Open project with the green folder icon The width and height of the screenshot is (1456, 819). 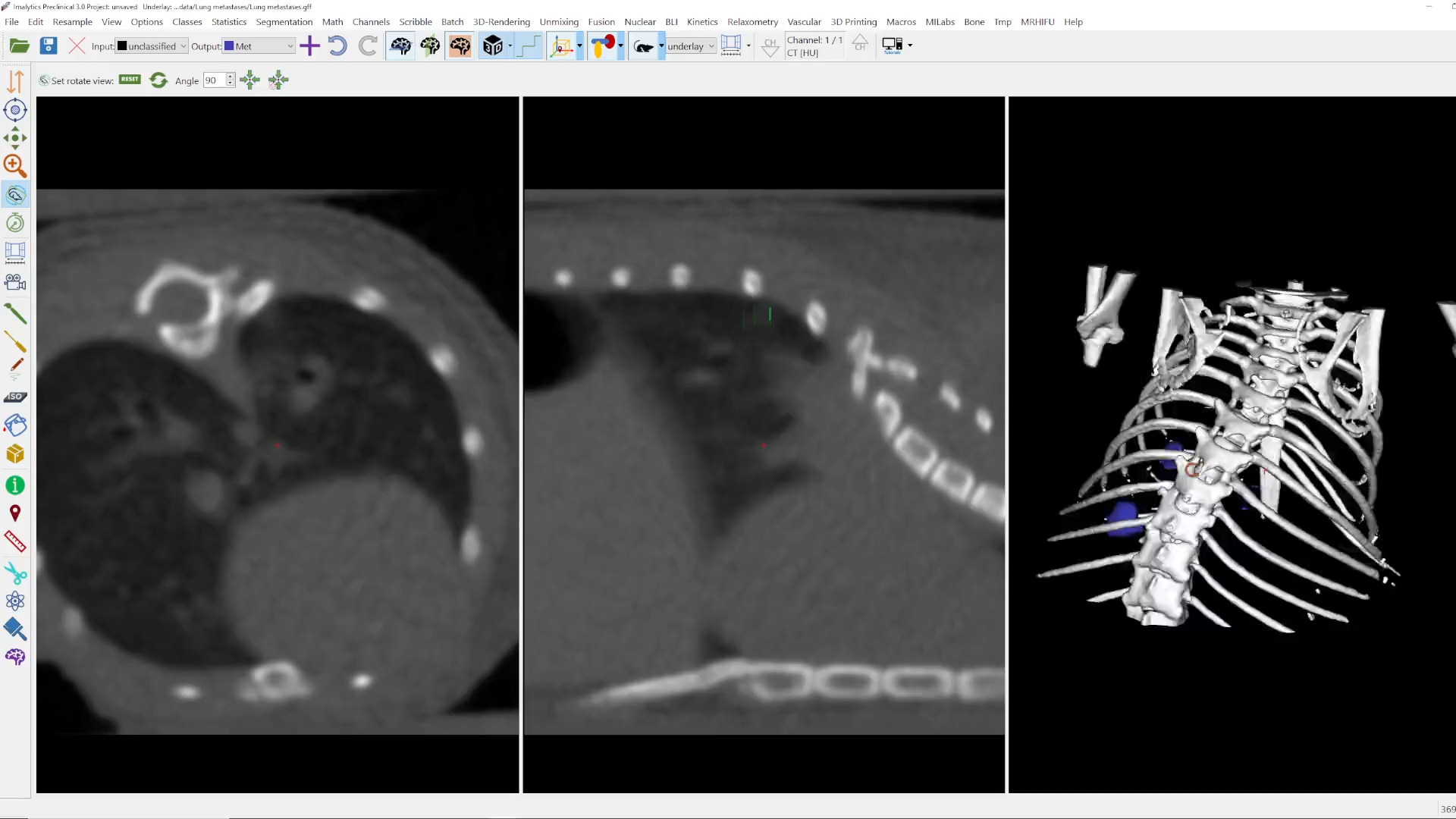pos(19,46)
